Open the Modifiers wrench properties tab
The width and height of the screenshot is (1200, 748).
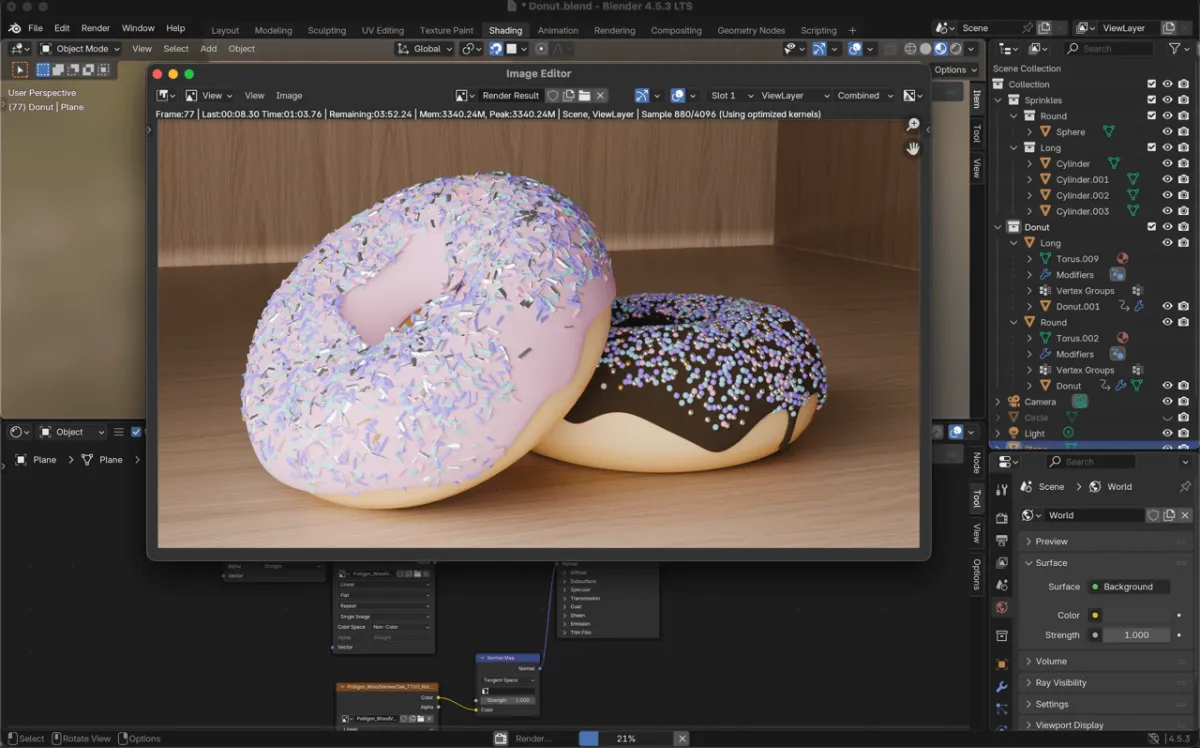pos(1002,687)
